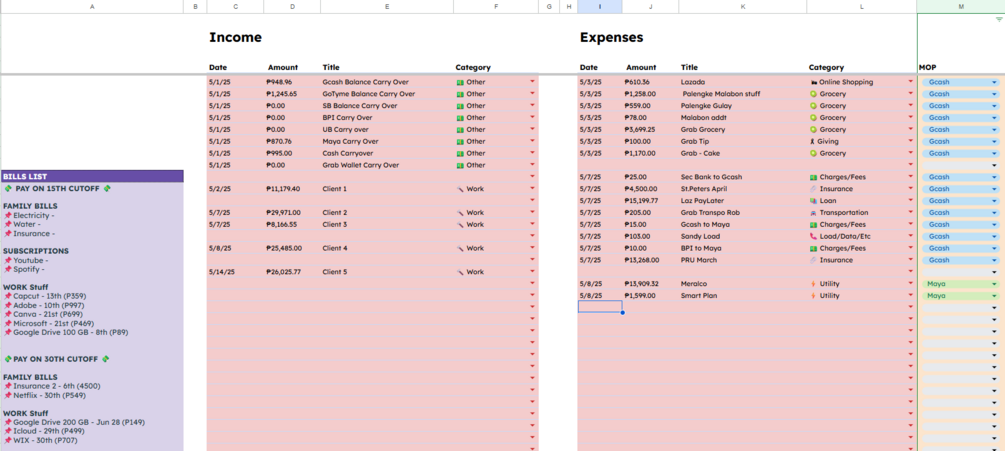
Task: Click the Maya Carry Over title cell
Action: pos(349,142)
